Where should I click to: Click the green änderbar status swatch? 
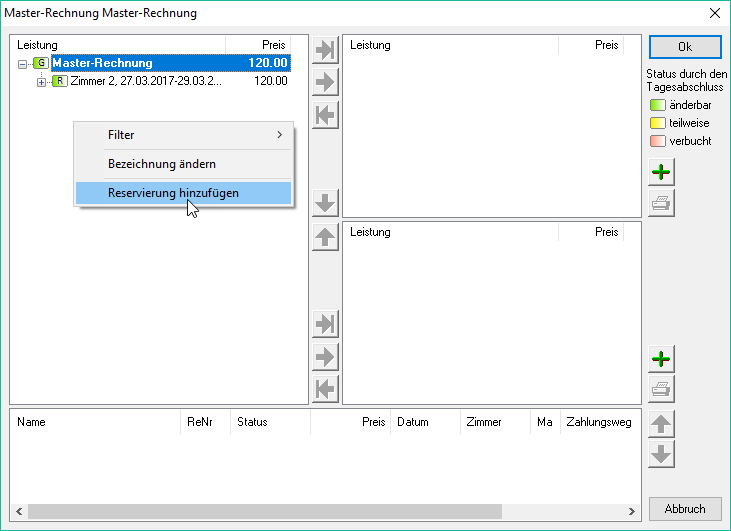coord(657,105)
